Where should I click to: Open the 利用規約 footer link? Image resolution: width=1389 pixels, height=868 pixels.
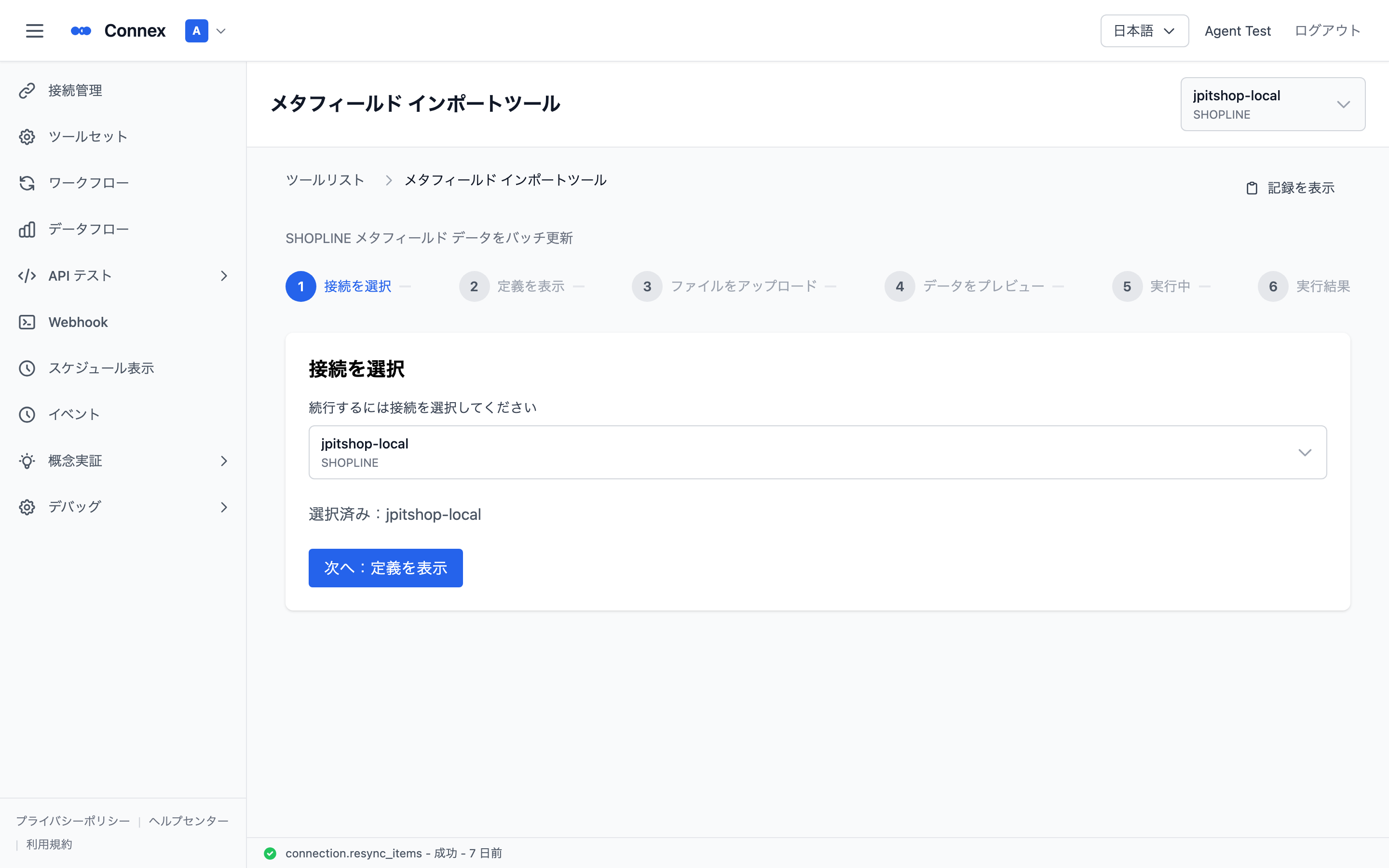click(49, 844)
